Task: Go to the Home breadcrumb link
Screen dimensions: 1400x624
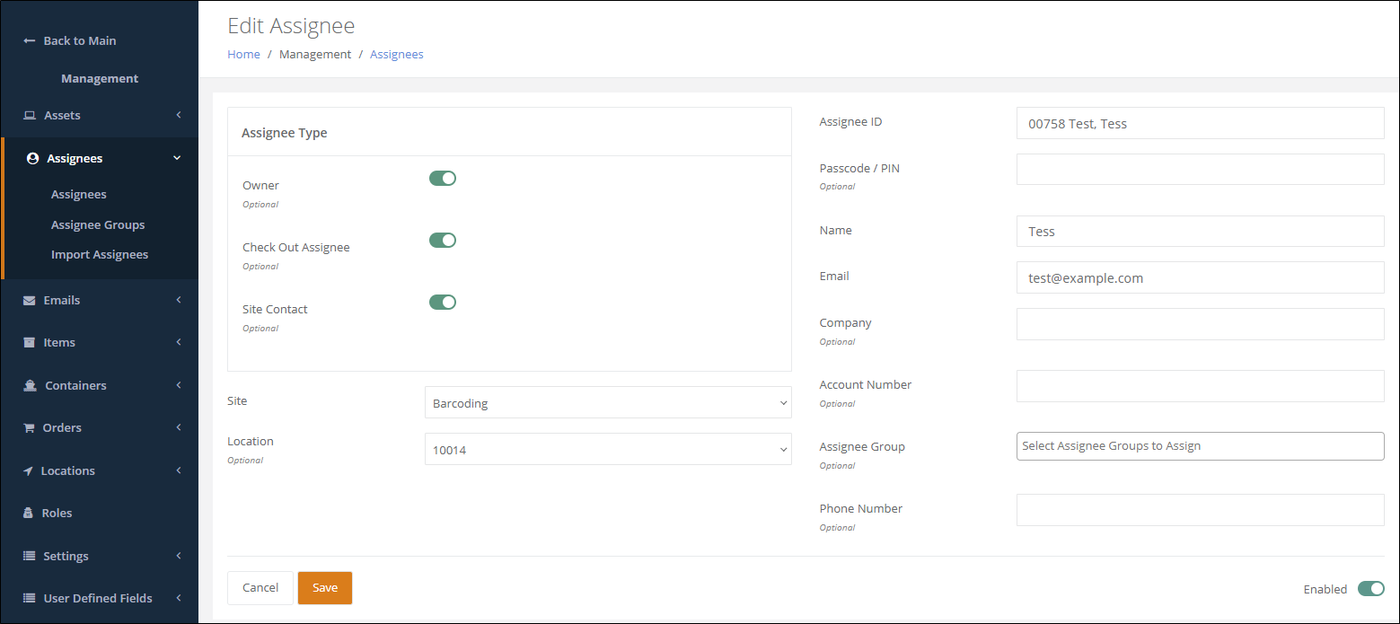Action: (x=244, y=55)
